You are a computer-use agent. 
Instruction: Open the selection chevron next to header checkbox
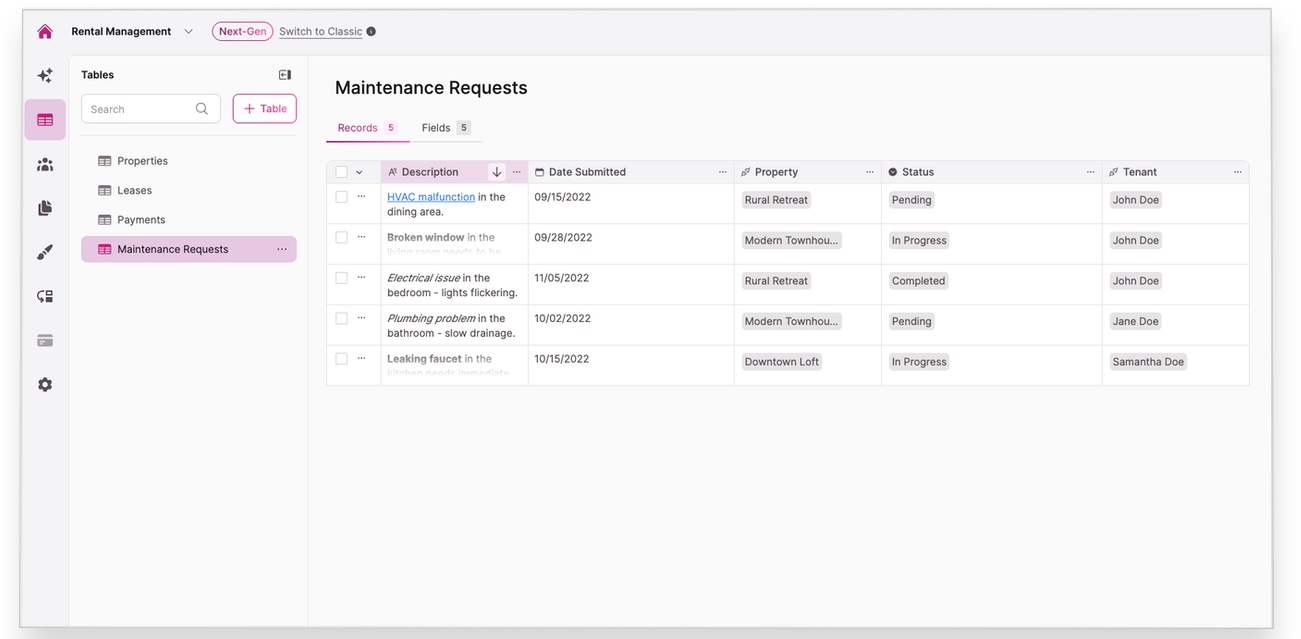(x=360, y=172)
